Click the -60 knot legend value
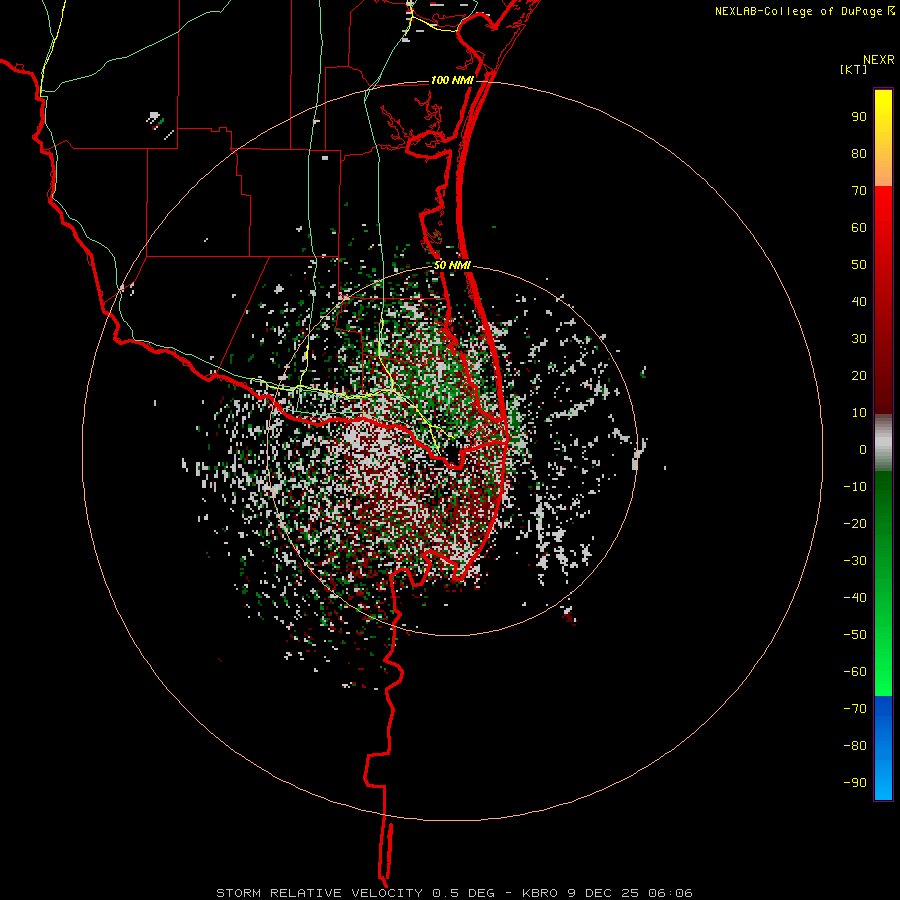Image resolution: width=900 pixels, height=900 pixels. (x=855, y=672)
